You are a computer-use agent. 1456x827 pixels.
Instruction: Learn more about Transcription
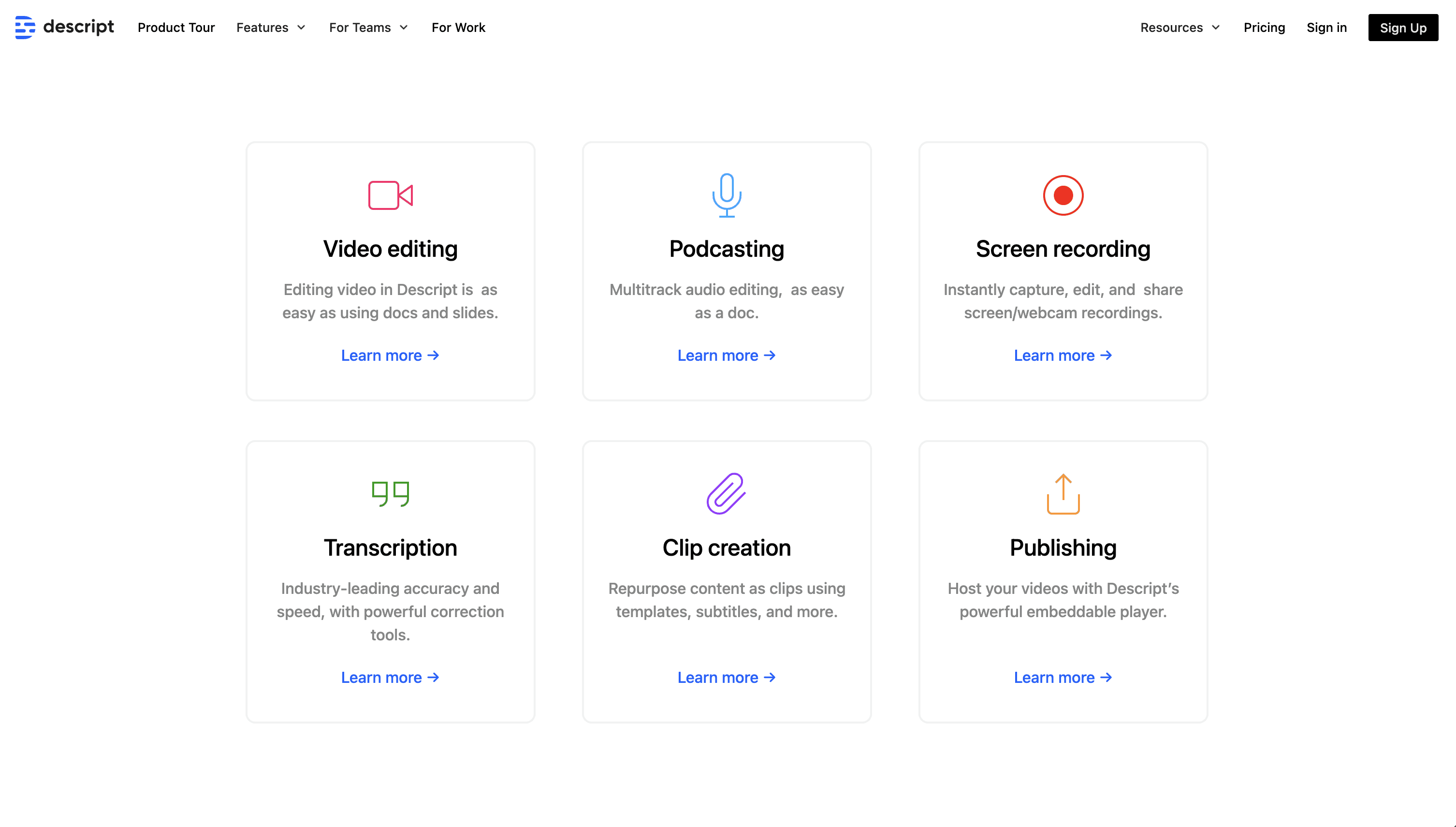(391, 678)
